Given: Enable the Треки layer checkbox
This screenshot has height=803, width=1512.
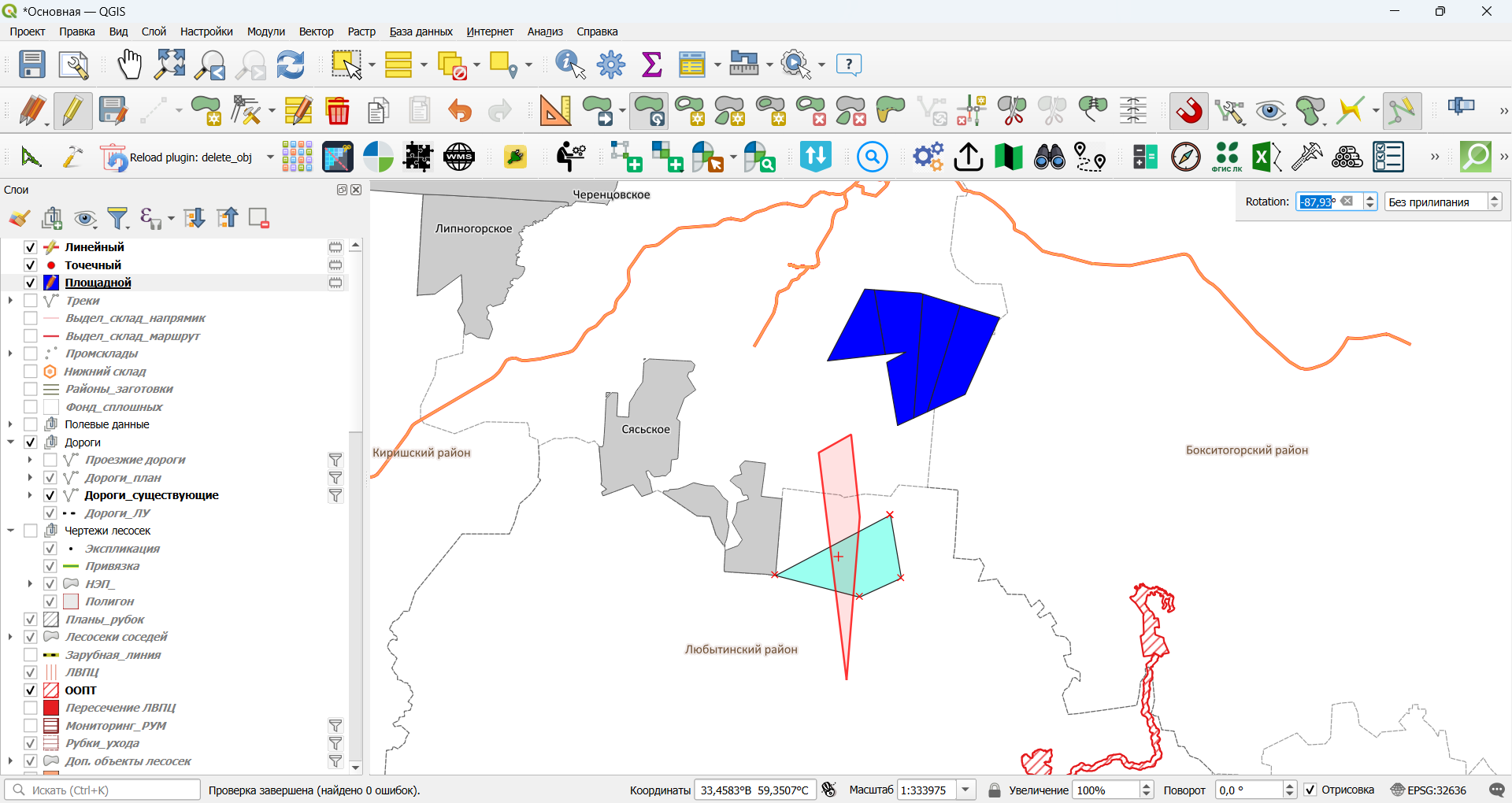Looking at the screenshot, I should point(31,301).
